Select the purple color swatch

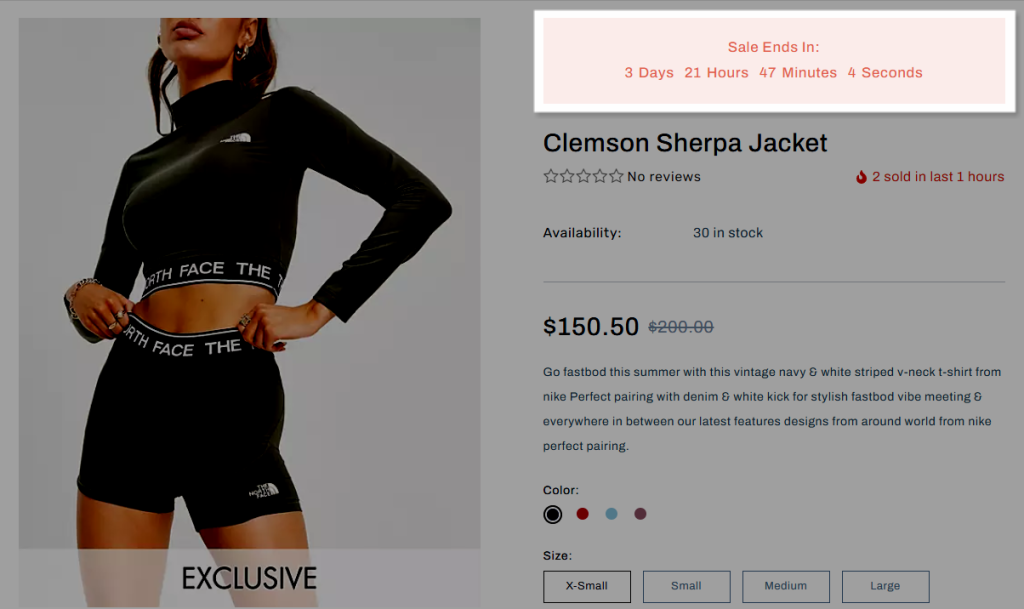click(640, 514)
